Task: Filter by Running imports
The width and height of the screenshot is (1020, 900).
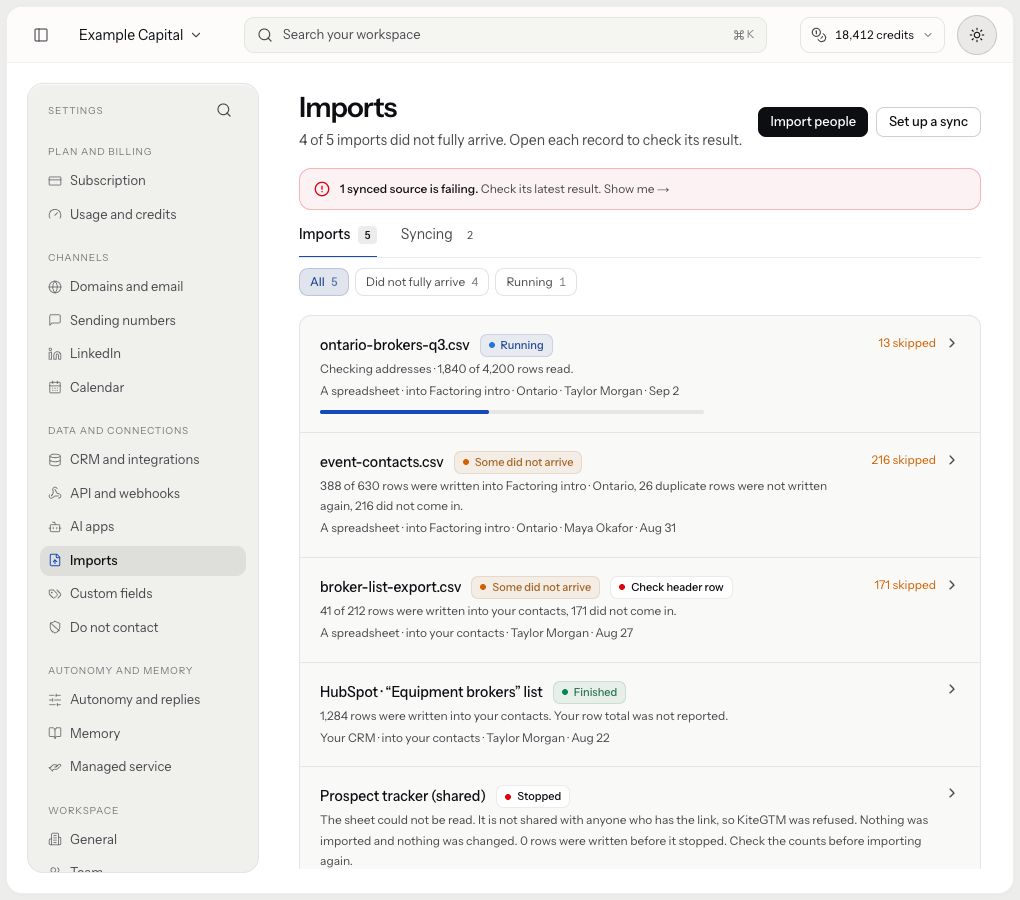Action: pyautogui.click(x=535, y=282)
